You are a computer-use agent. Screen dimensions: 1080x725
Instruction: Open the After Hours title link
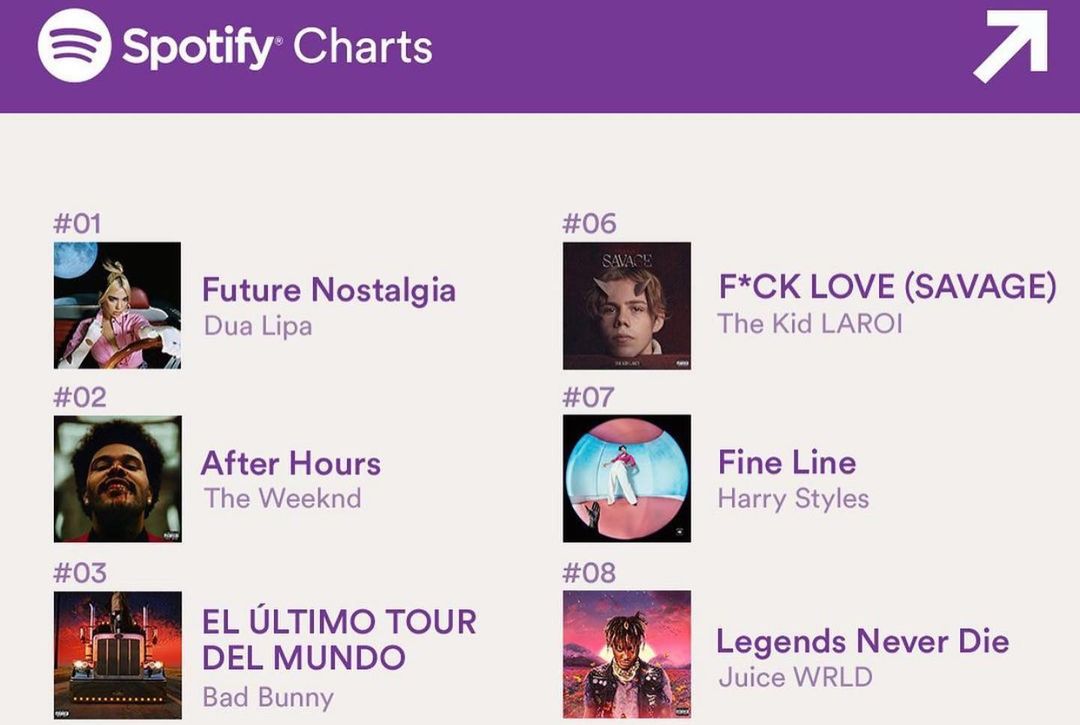(291, 463)
